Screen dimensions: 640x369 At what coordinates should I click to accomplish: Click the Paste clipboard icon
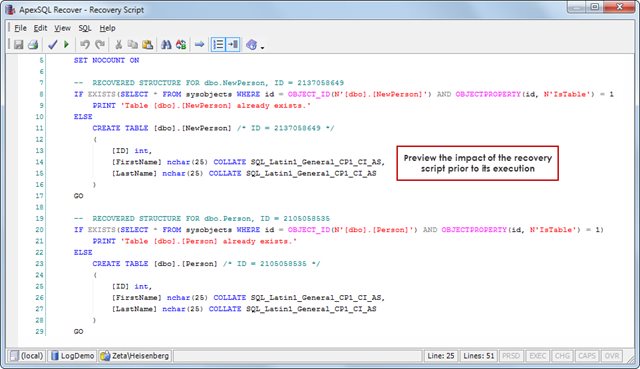(147, 44)
